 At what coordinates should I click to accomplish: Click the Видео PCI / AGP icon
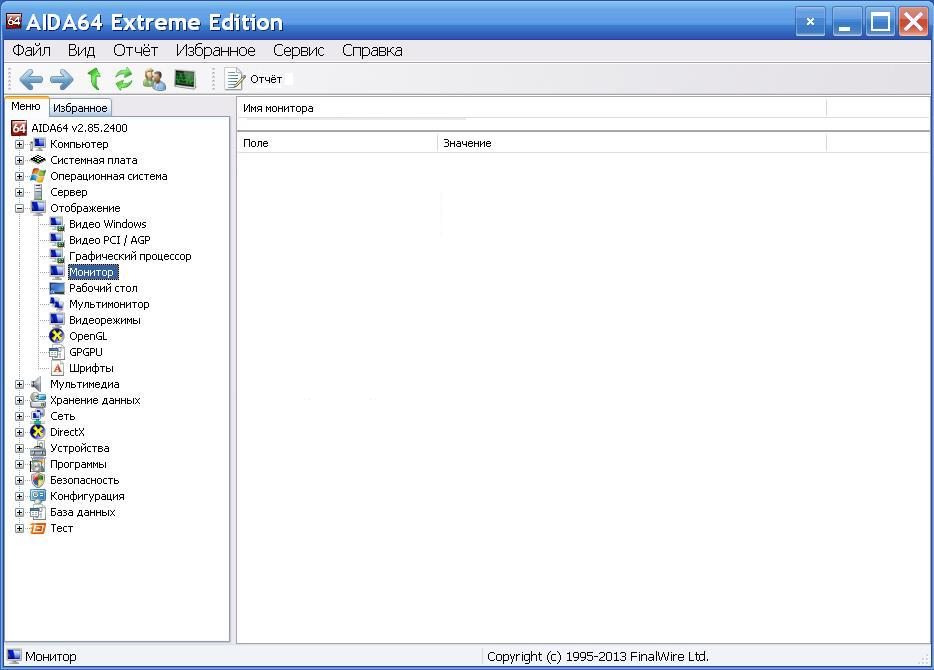coord(57,240)
